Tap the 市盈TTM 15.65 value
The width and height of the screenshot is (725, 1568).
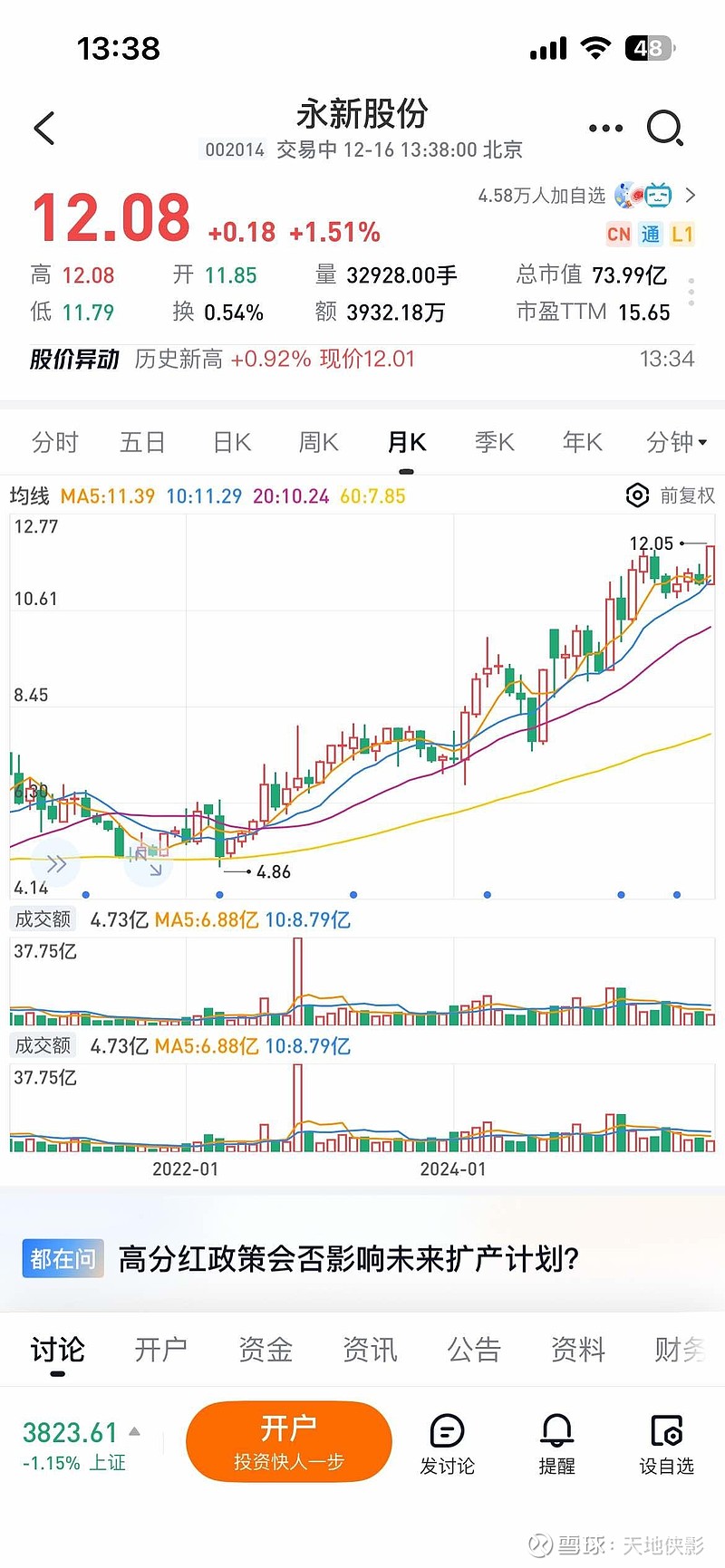click(594, 313)
